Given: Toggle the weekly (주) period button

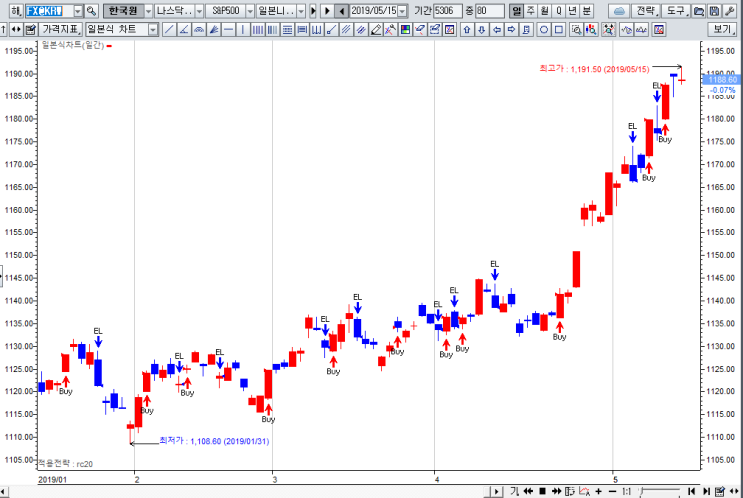Looking at the screenshot, I should (531, 11).
